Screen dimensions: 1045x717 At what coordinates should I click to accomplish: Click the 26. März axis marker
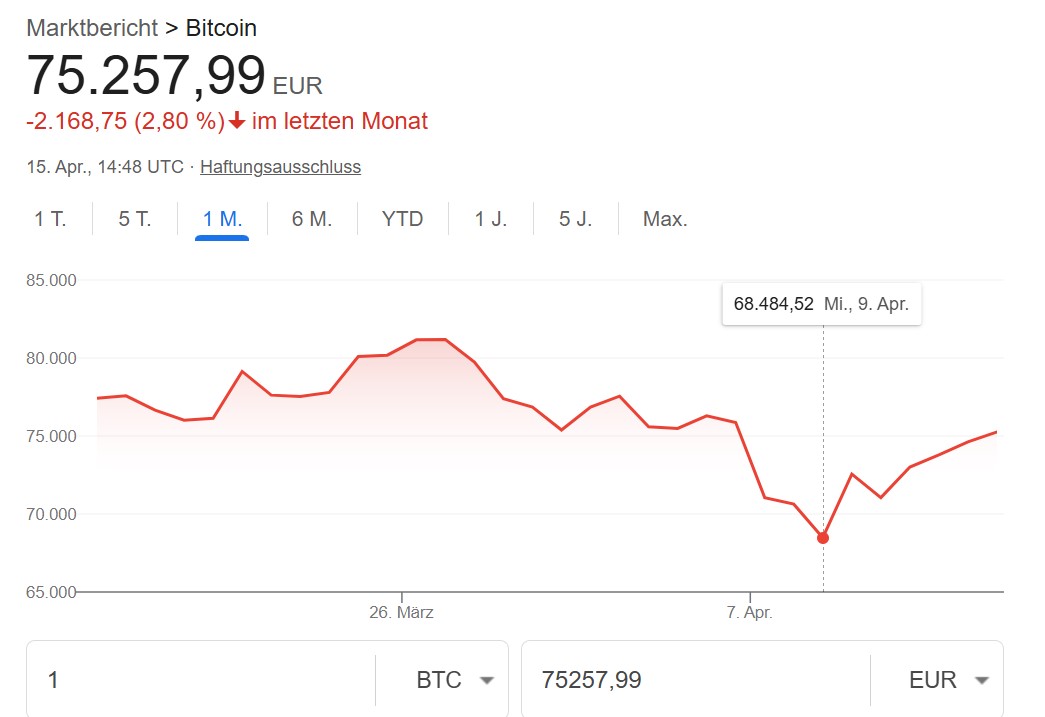(401, 612)
